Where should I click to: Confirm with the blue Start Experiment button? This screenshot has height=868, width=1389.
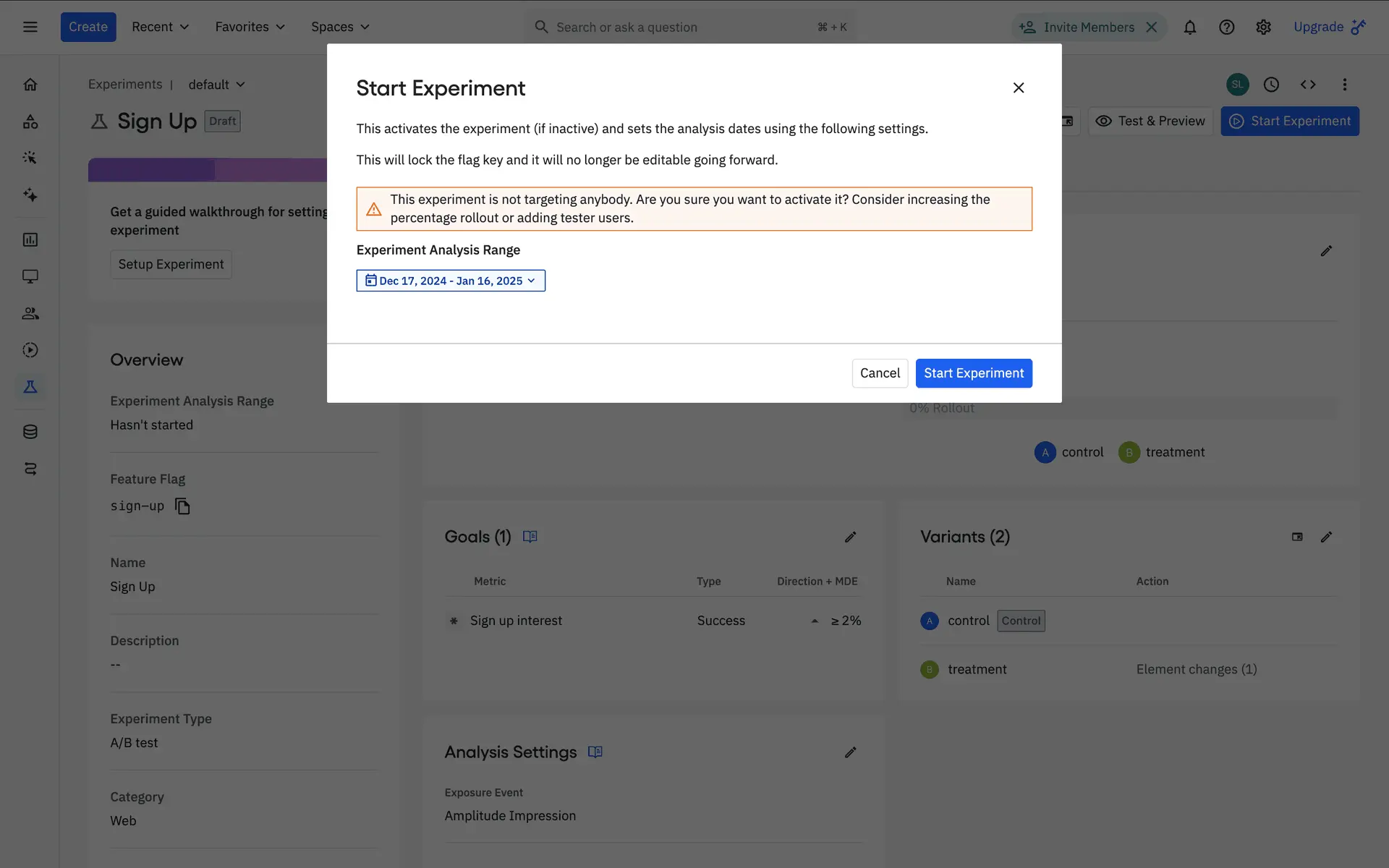[973, 373]
